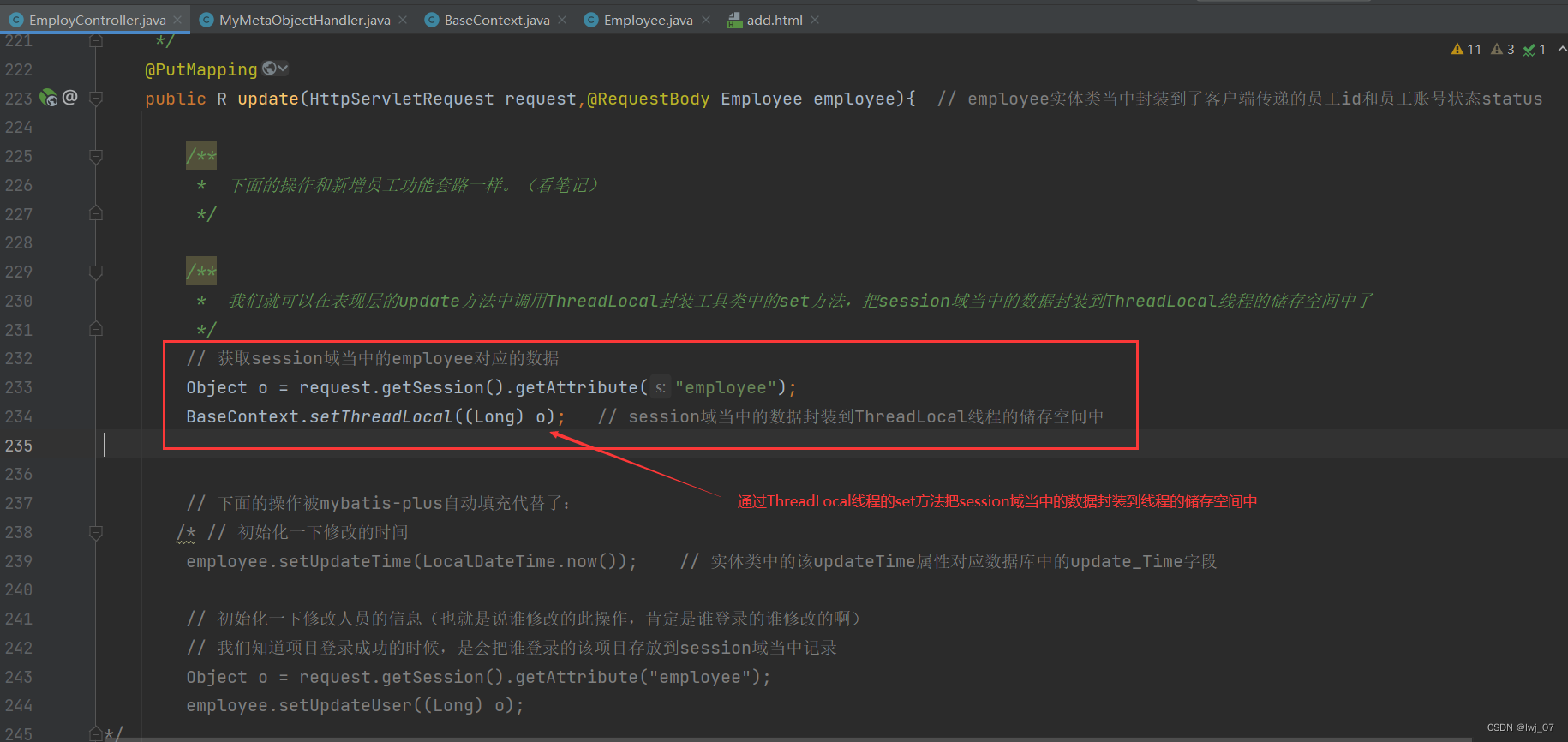Image resolution: width=1568 pixels, height=742 pixels.
Task: Fold the block comment starting at line 238
Action: 96,533
